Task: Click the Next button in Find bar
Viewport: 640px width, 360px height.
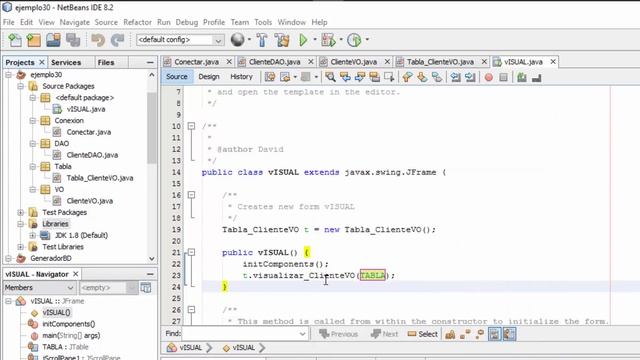Action: [x=384, y=334]
